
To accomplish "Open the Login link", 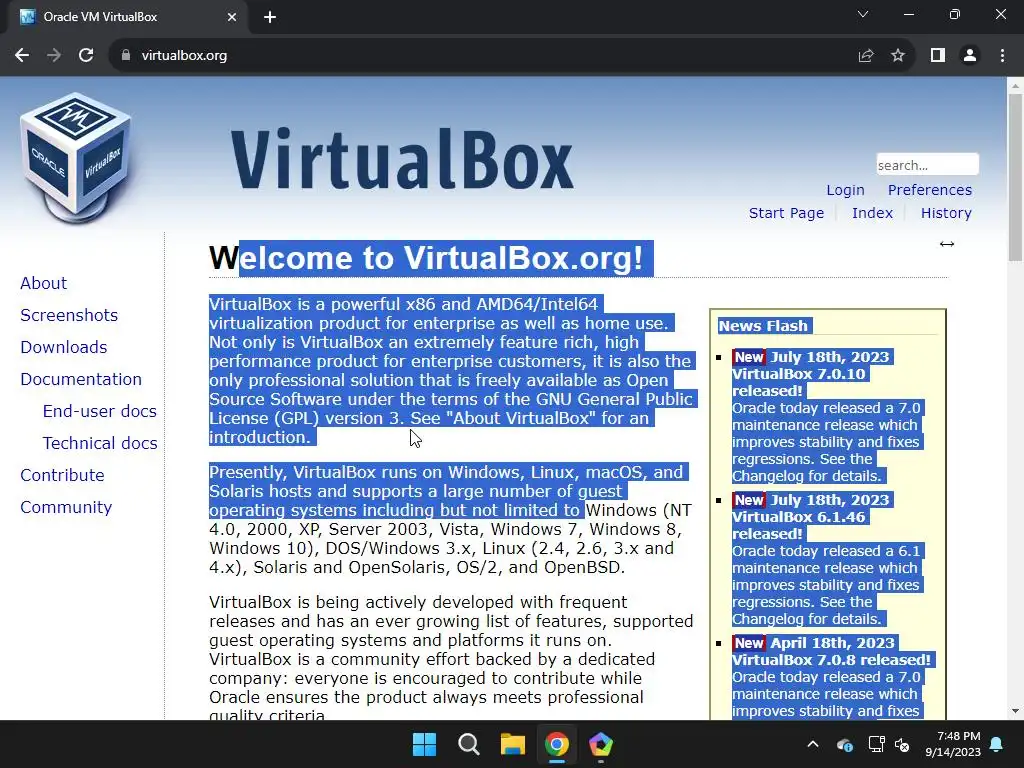I will tap(845, 190).
